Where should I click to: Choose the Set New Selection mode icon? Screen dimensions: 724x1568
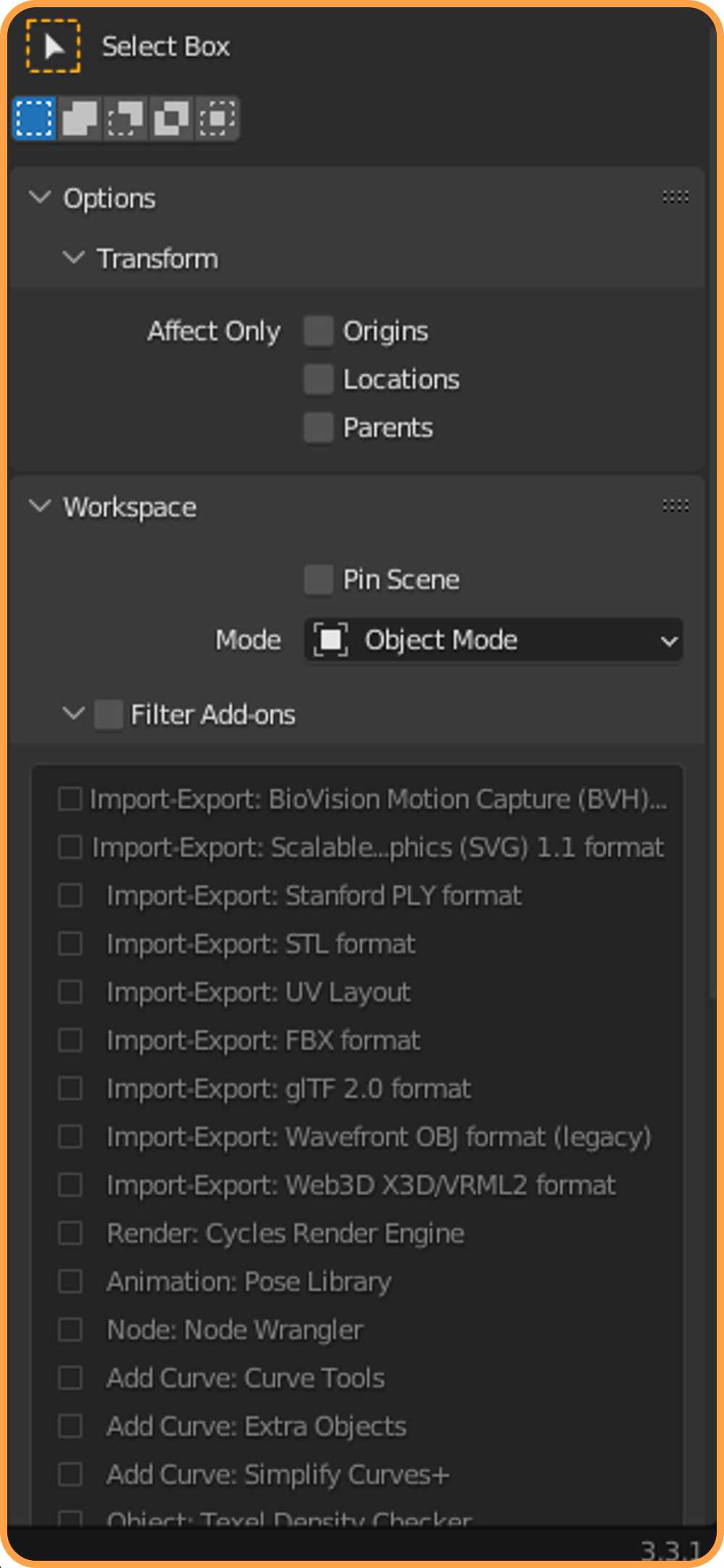(x=34, y=118)
